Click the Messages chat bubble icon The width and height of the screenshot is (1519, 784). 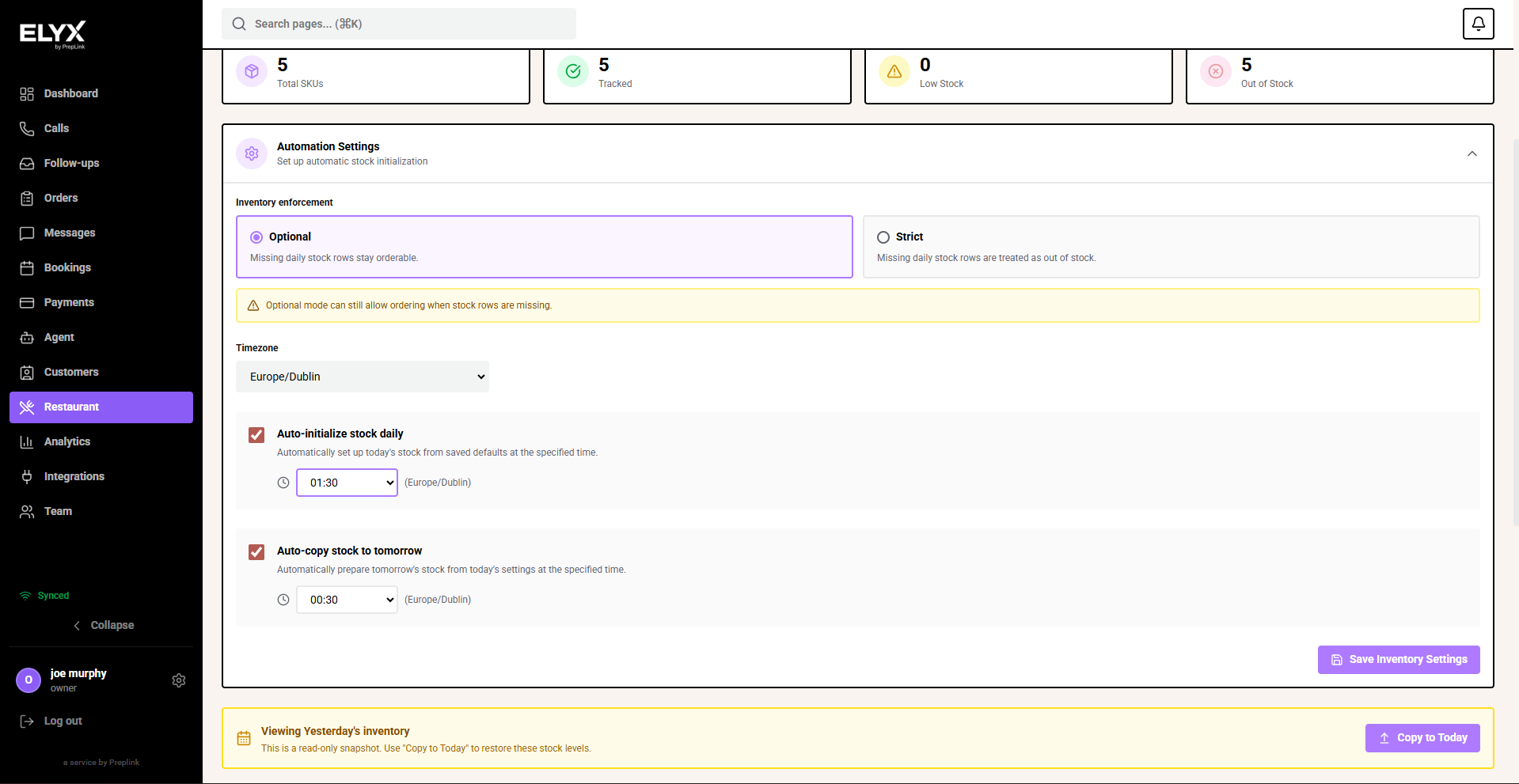pyautogui.click(x=27, y=233)
